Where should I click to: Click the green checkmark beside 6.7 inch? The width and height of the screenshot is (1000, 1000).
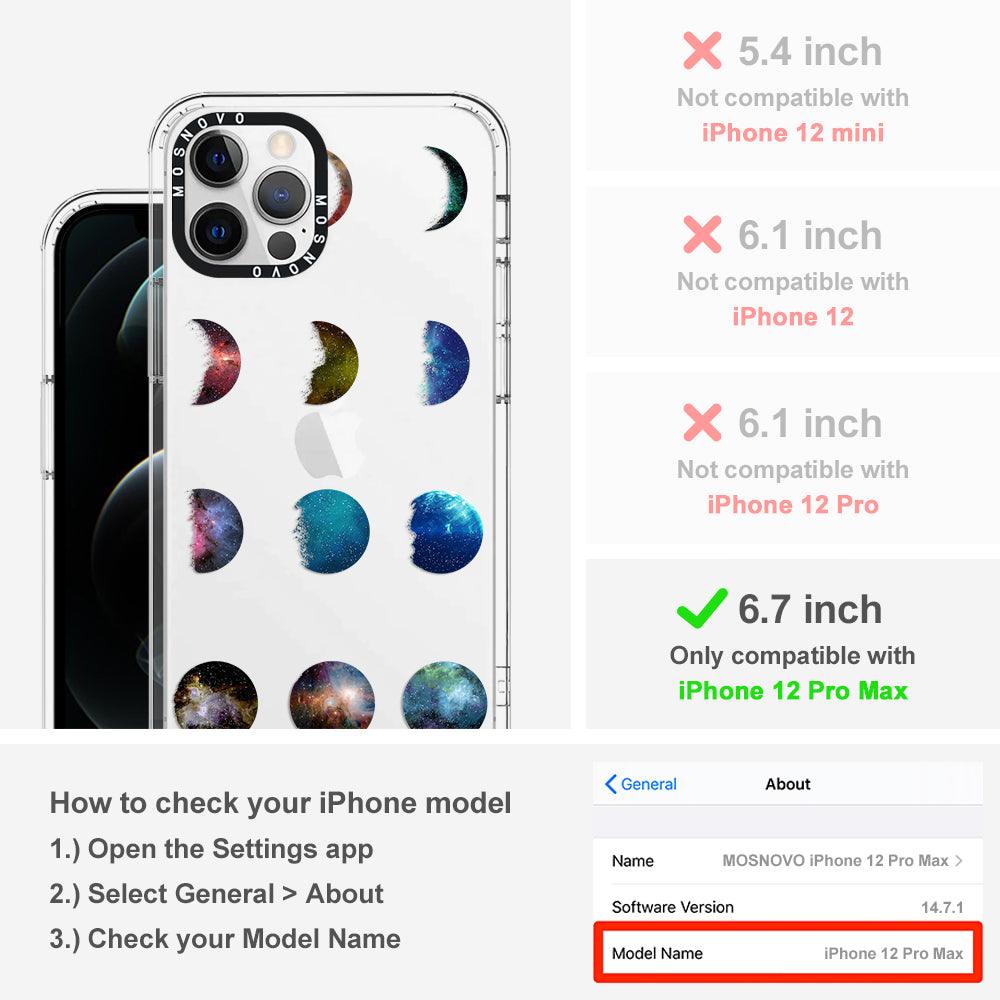(702, 608)
